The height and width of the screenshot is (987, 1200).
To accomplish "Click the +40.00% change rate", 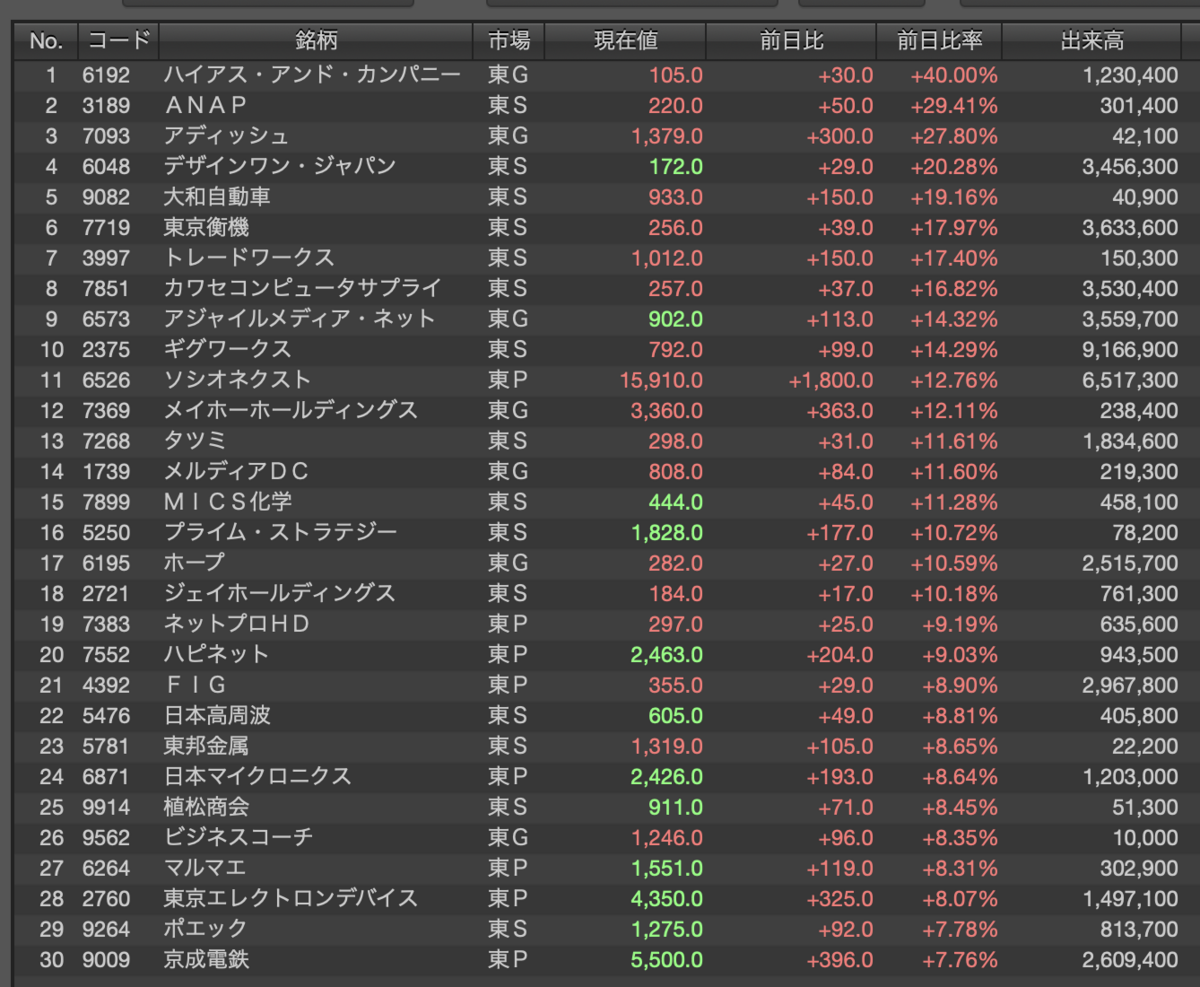I will pyautogui.click(x=954, y=75).
